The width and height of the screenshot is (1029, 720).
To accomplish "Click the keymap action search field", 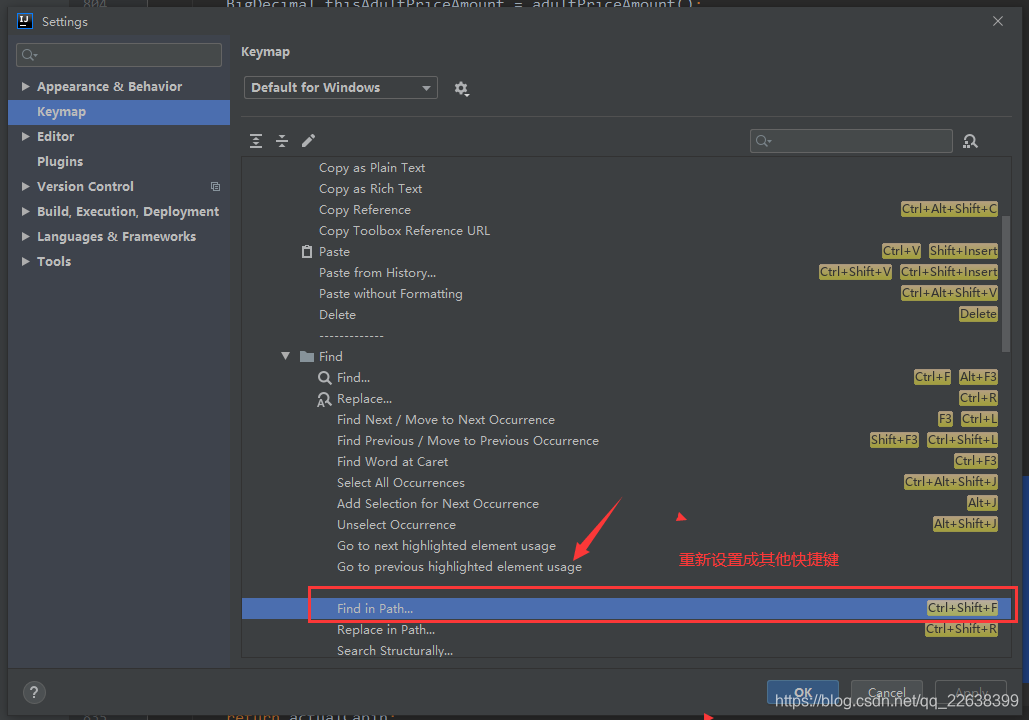I will pos(851,141).
